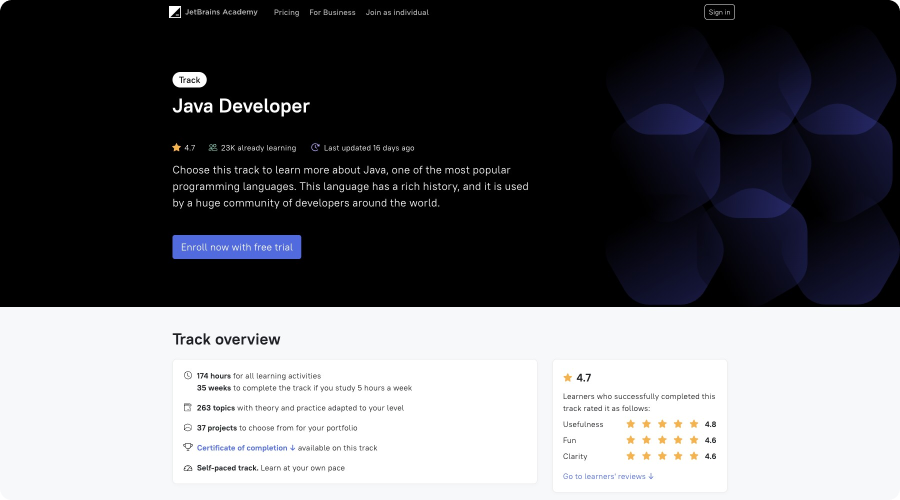The width and height of the screenshot is (900, 500).
Task: Click the star icon beside the hero 4.7 rating
Action: coord(177,148)
